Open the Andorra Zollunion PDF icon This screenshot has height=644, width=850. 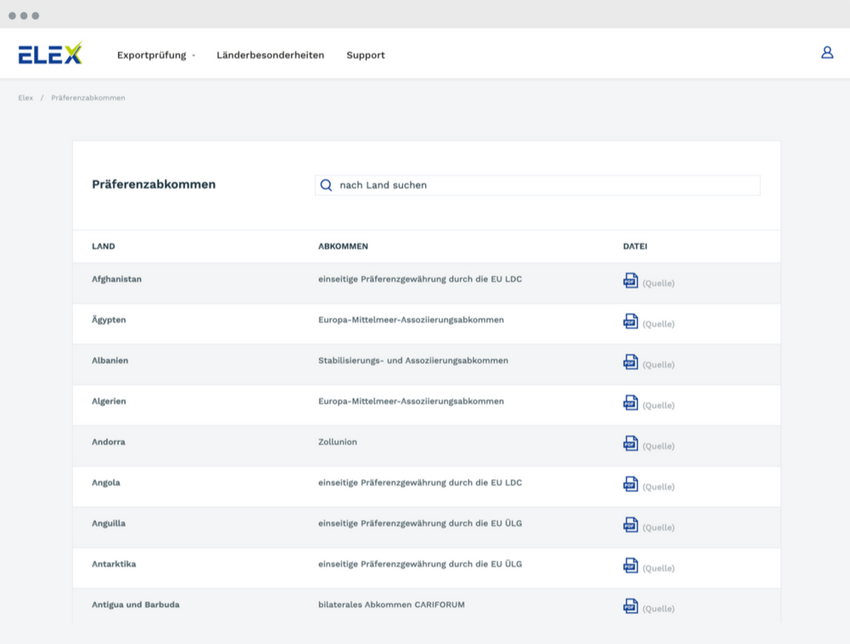630,444
